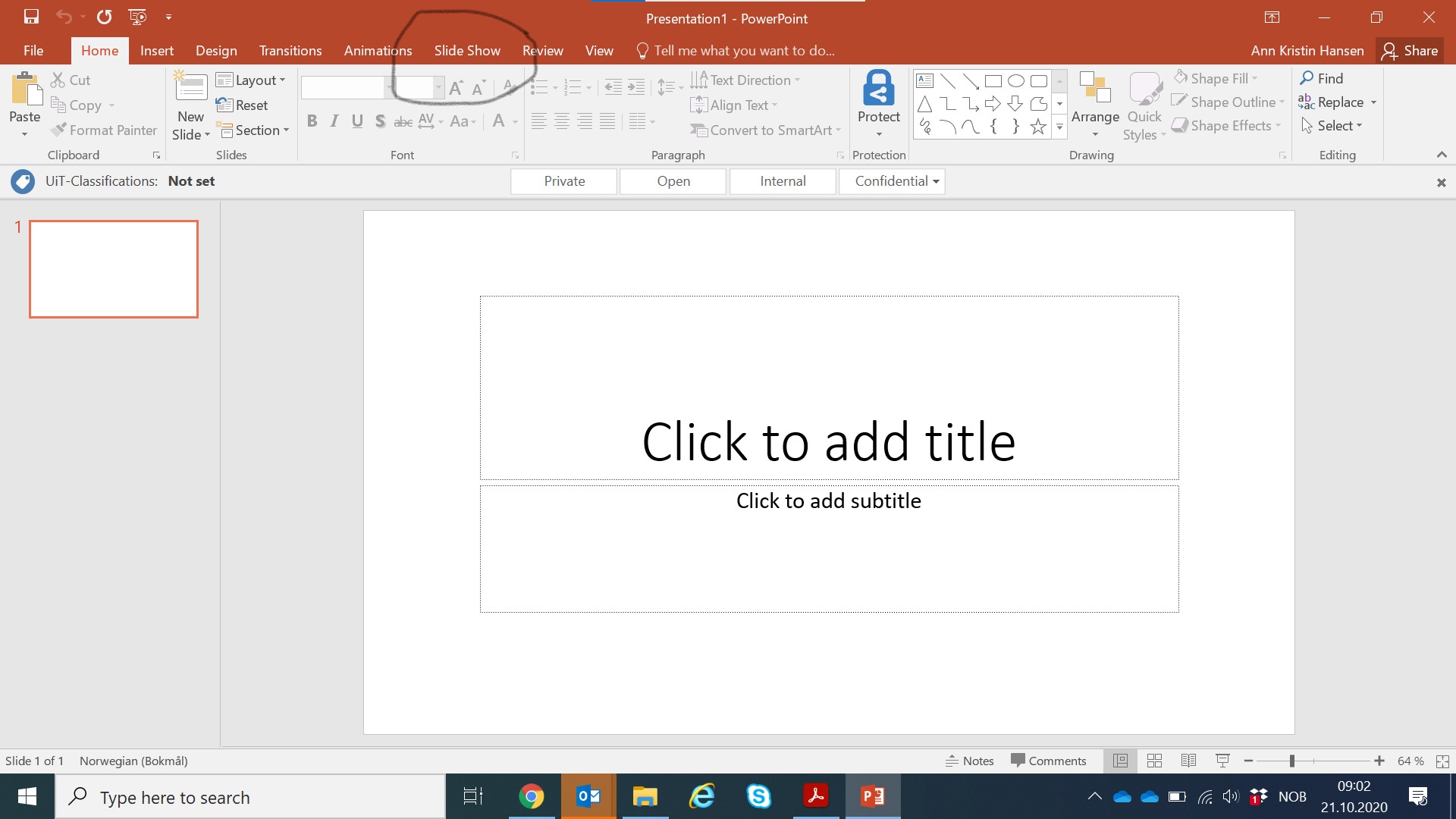Switch to Reading View in the status bar
Viewport: 1456px width, 819px height.
[1188, 761]
